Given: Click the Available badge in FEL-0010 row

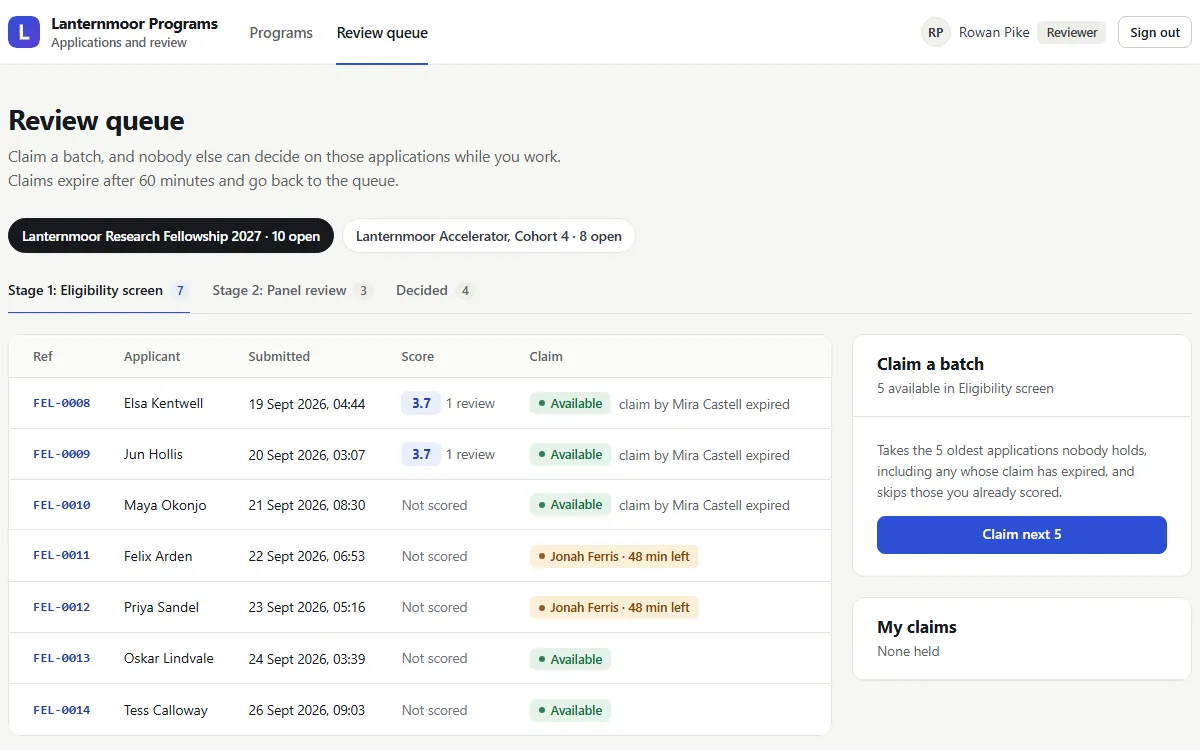Looking at the screenshot, I should 570,505.
